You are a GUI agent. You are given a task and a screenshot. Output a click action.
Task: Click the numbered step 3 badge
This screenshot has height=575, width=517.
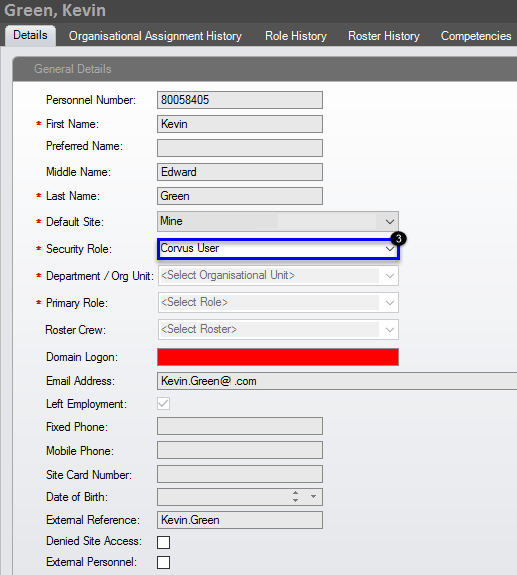point(398,239)
